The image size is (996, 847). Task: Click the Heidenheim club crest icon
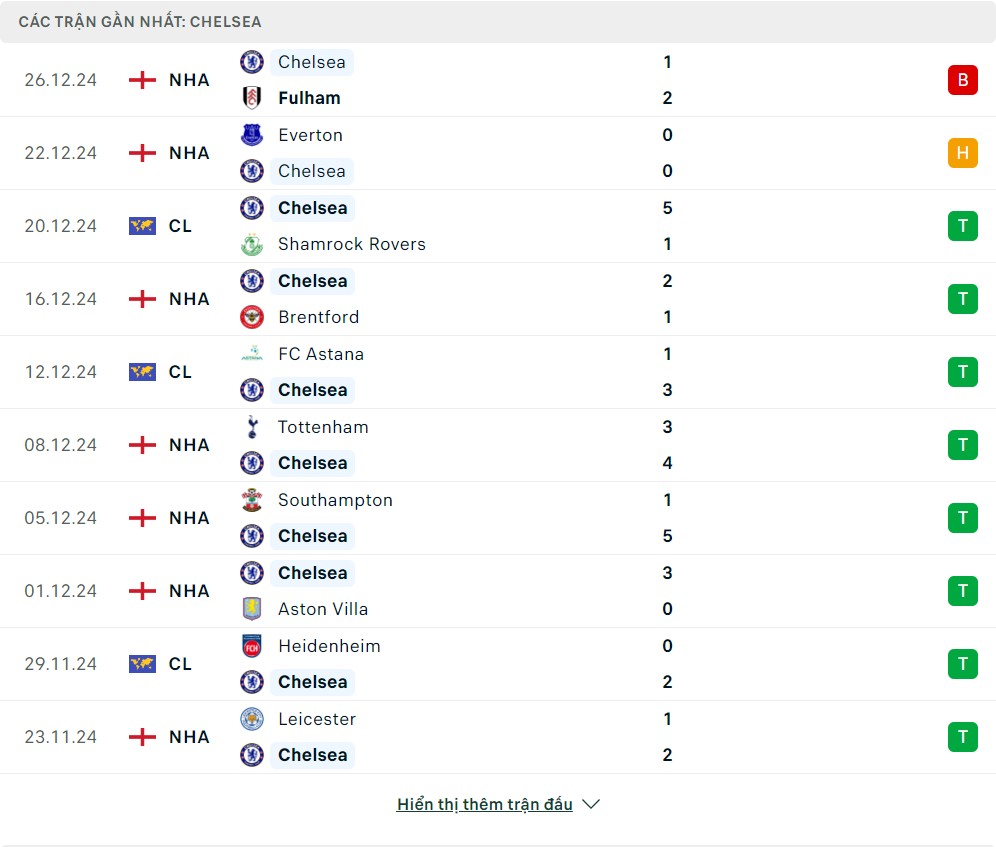(x=252, y=646)
